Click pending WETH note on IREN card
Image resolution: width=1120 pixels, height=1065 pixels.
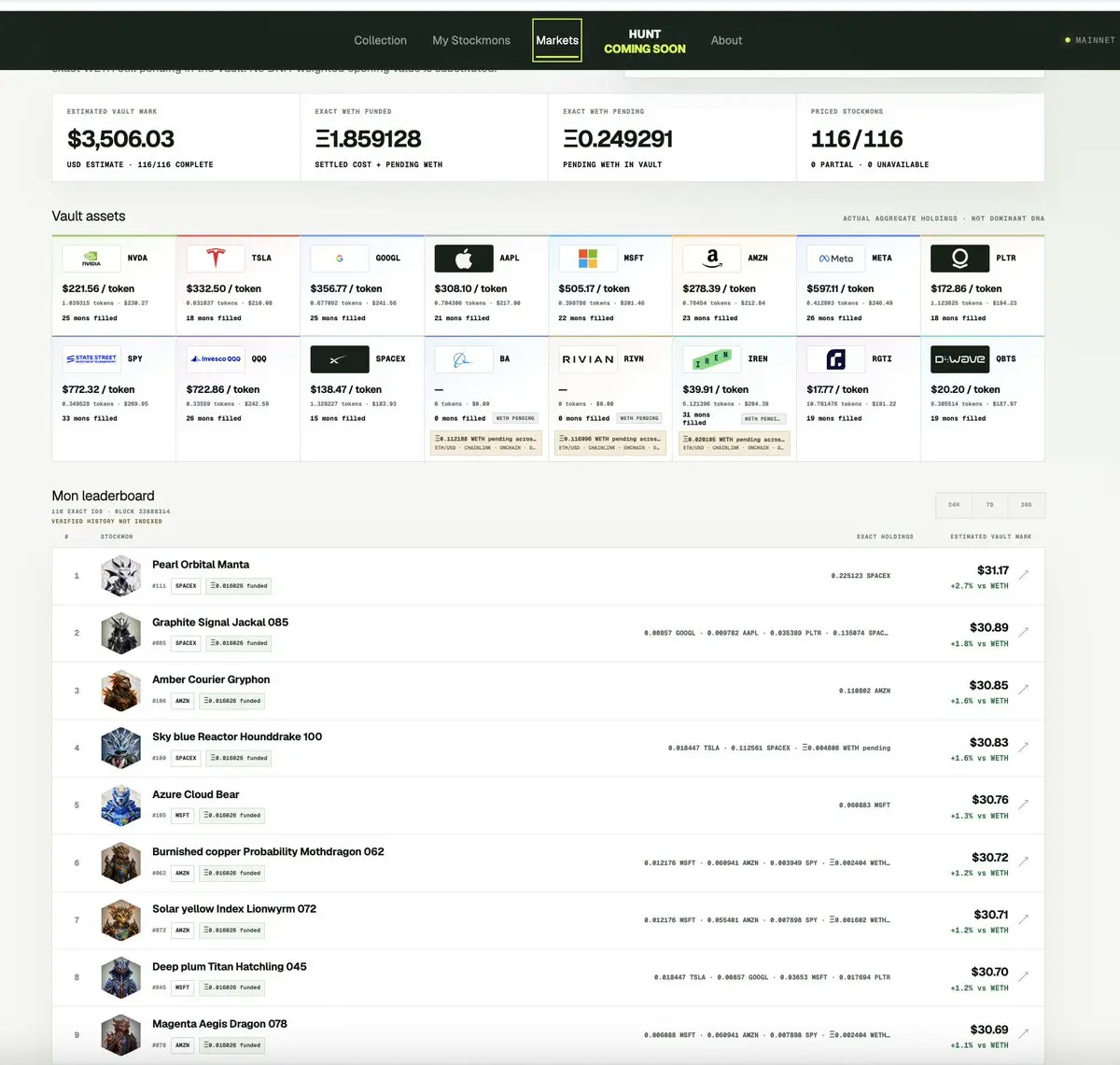click(735, 443)
